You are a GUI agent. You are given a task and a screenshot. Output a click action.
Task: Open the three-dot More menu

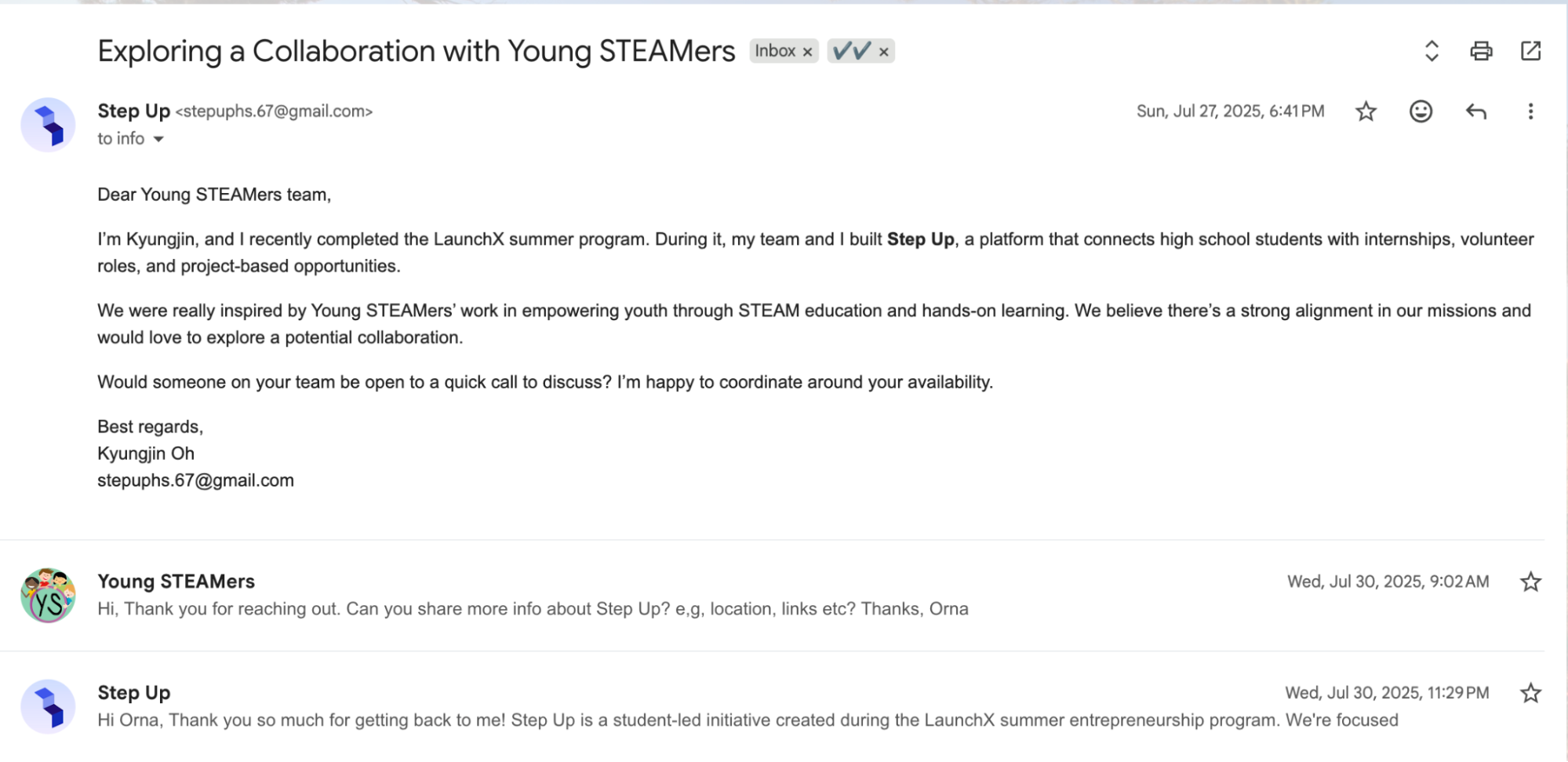[1530, 111]
